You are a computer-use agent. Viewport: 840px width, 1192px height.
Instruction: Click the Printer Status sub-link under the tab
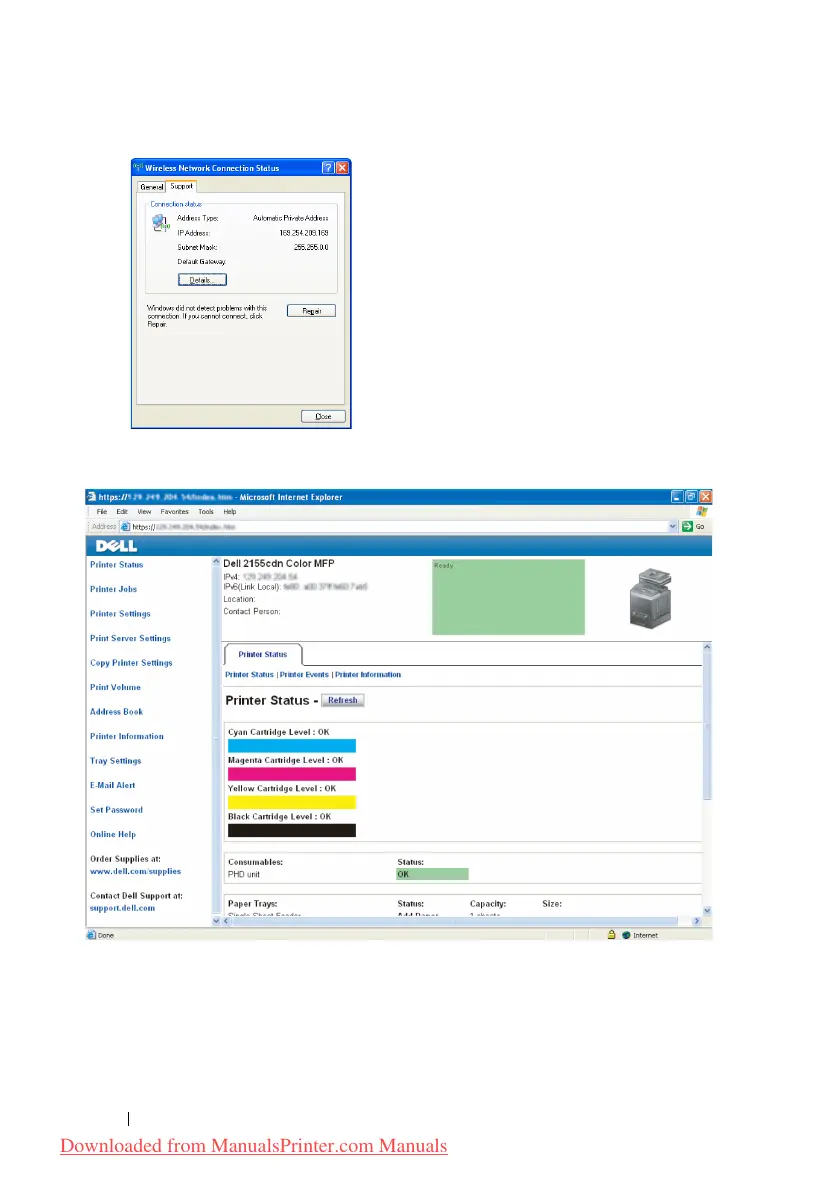[x=249, y=674]
